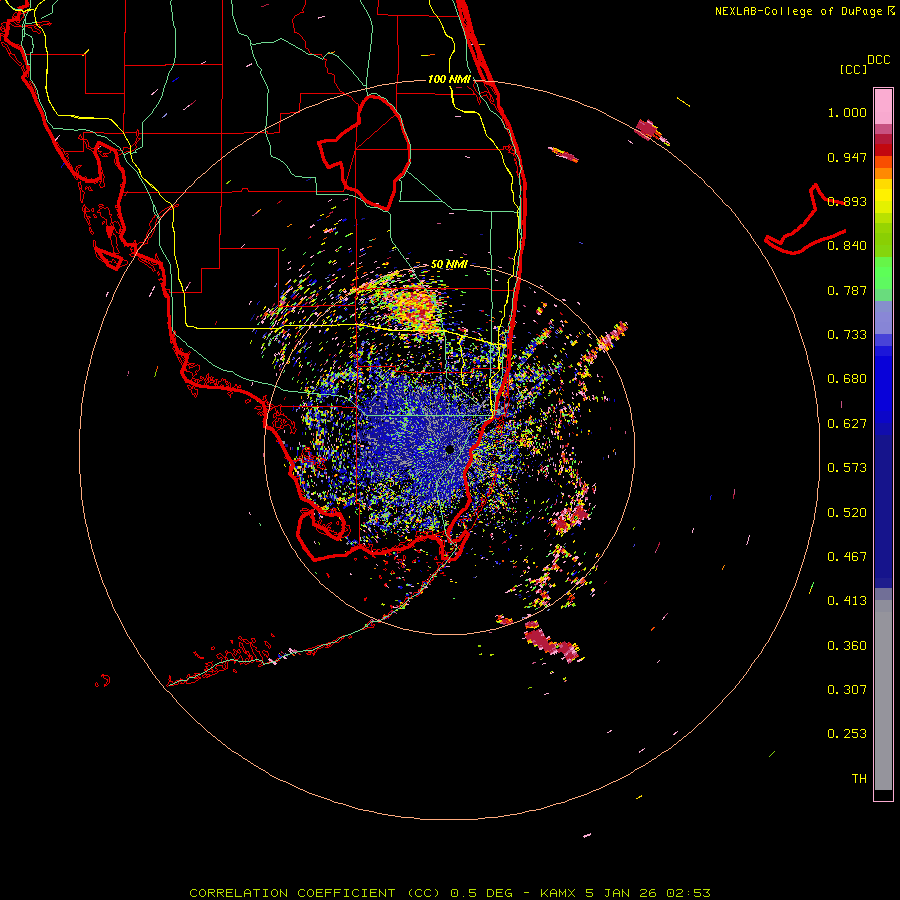Pick the gray bottom section of color bar

pyautogui.click(x=883, y=695)
